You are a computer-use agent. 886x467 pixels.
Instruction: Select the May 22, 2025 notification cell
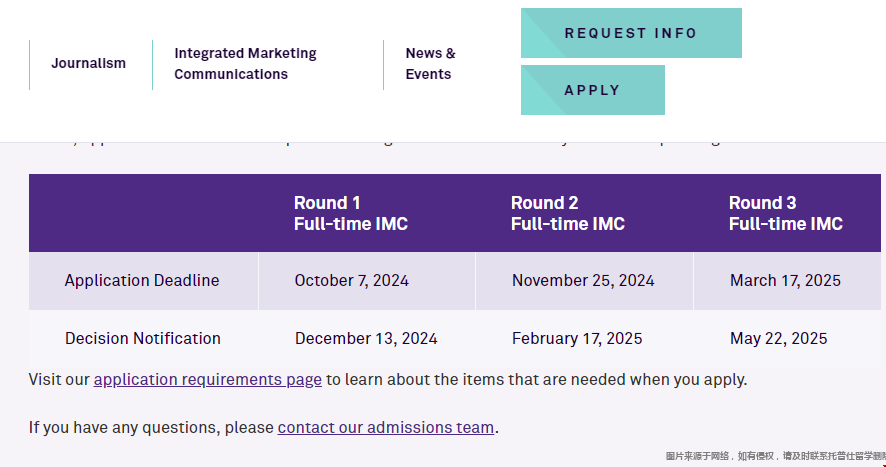779,338
